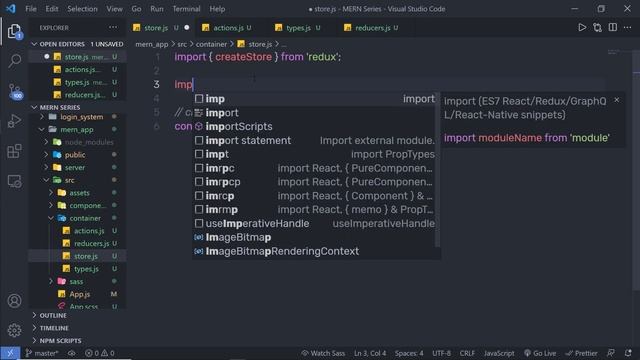
Task: Click Go Live in status bar
Action: (x=540, y=353)
